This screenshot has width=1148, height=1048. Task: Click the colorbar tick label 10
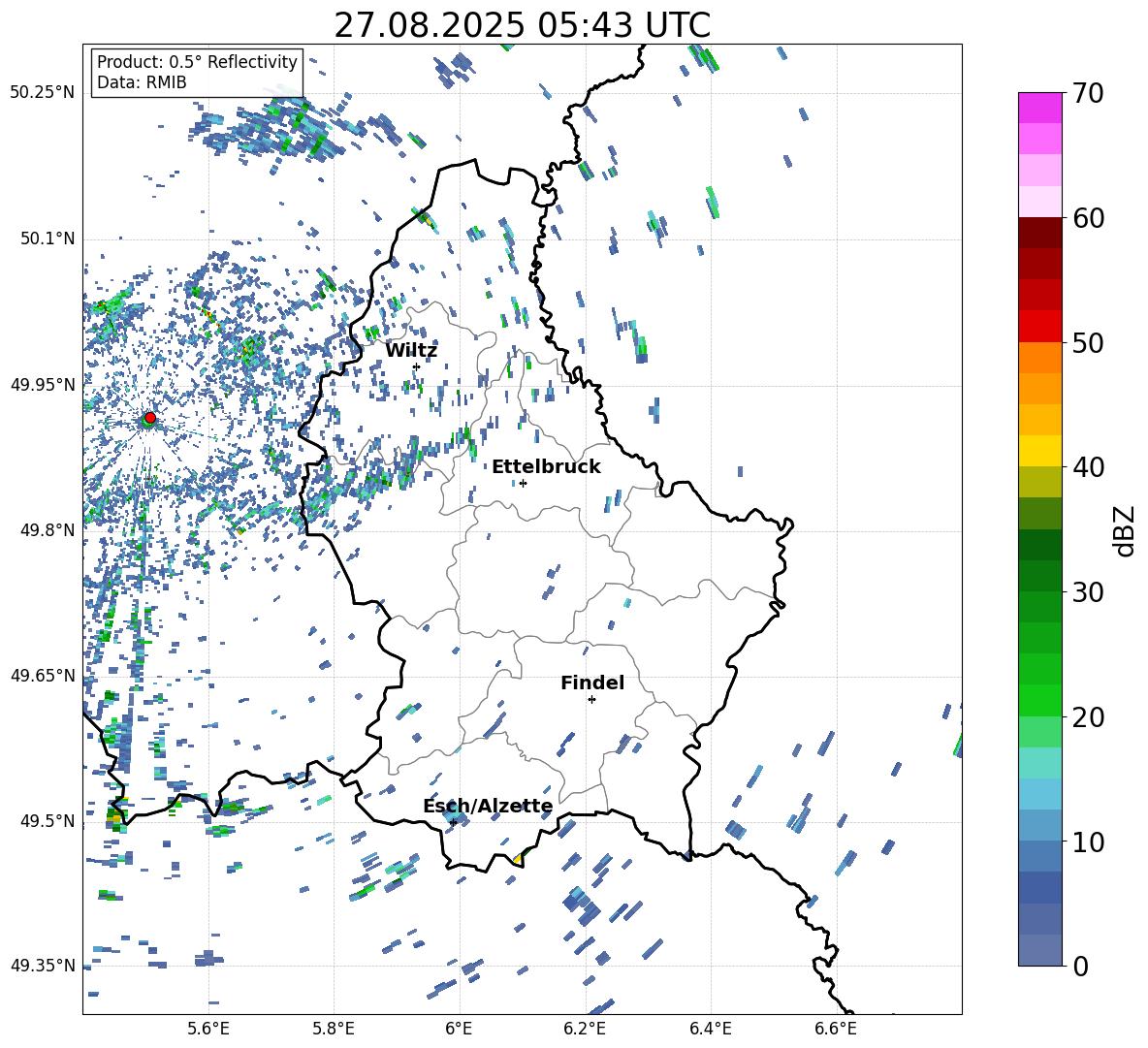[1087, 842]
